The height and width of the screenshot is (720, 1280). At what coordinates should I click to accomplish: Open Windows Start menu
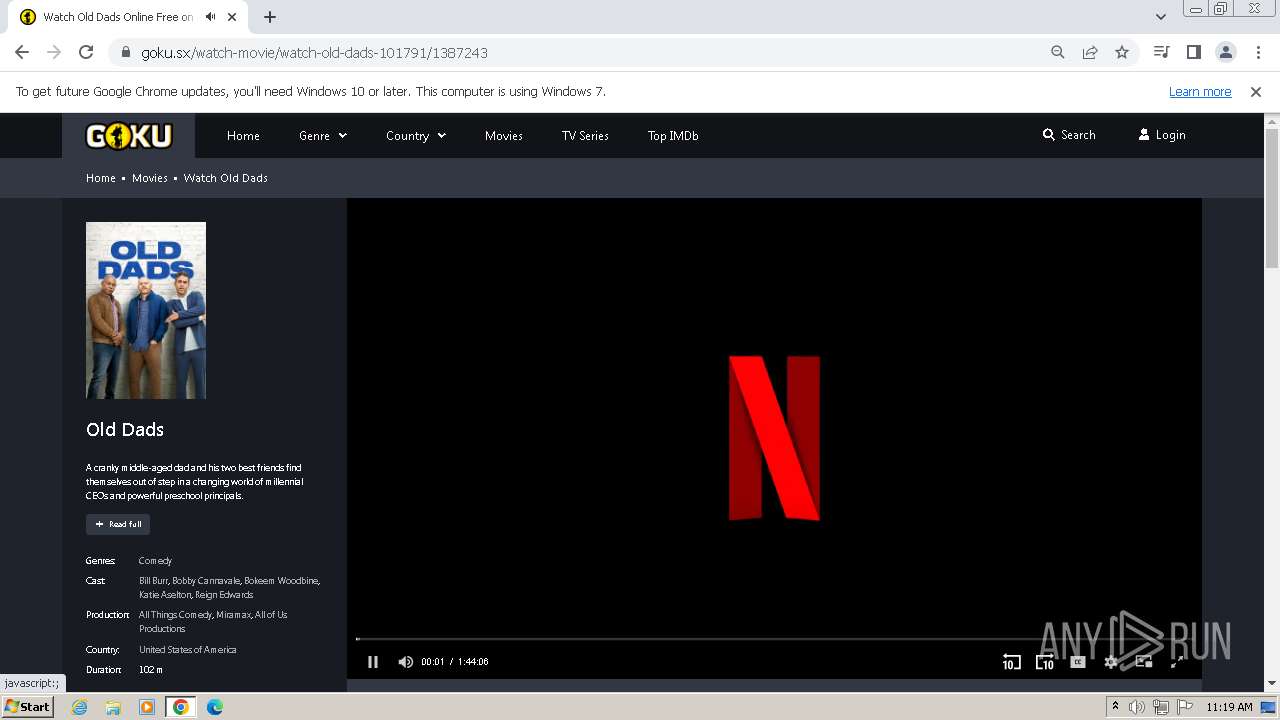(x=28, y=707)
